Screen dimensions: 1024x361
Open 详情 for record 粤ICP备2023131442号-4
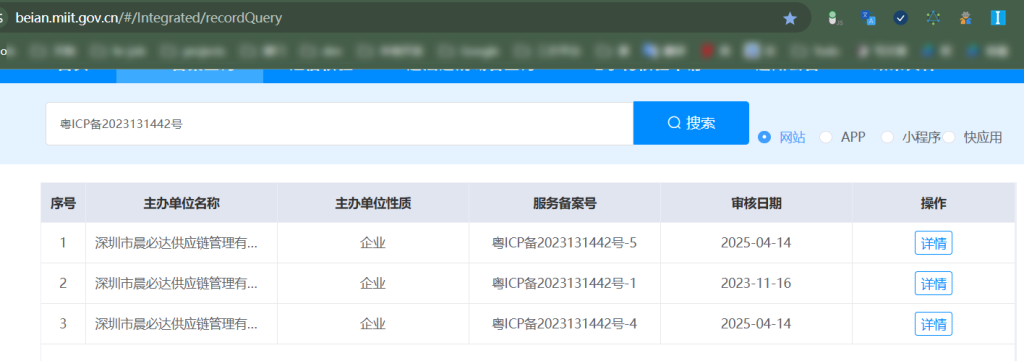pos(933,324)
